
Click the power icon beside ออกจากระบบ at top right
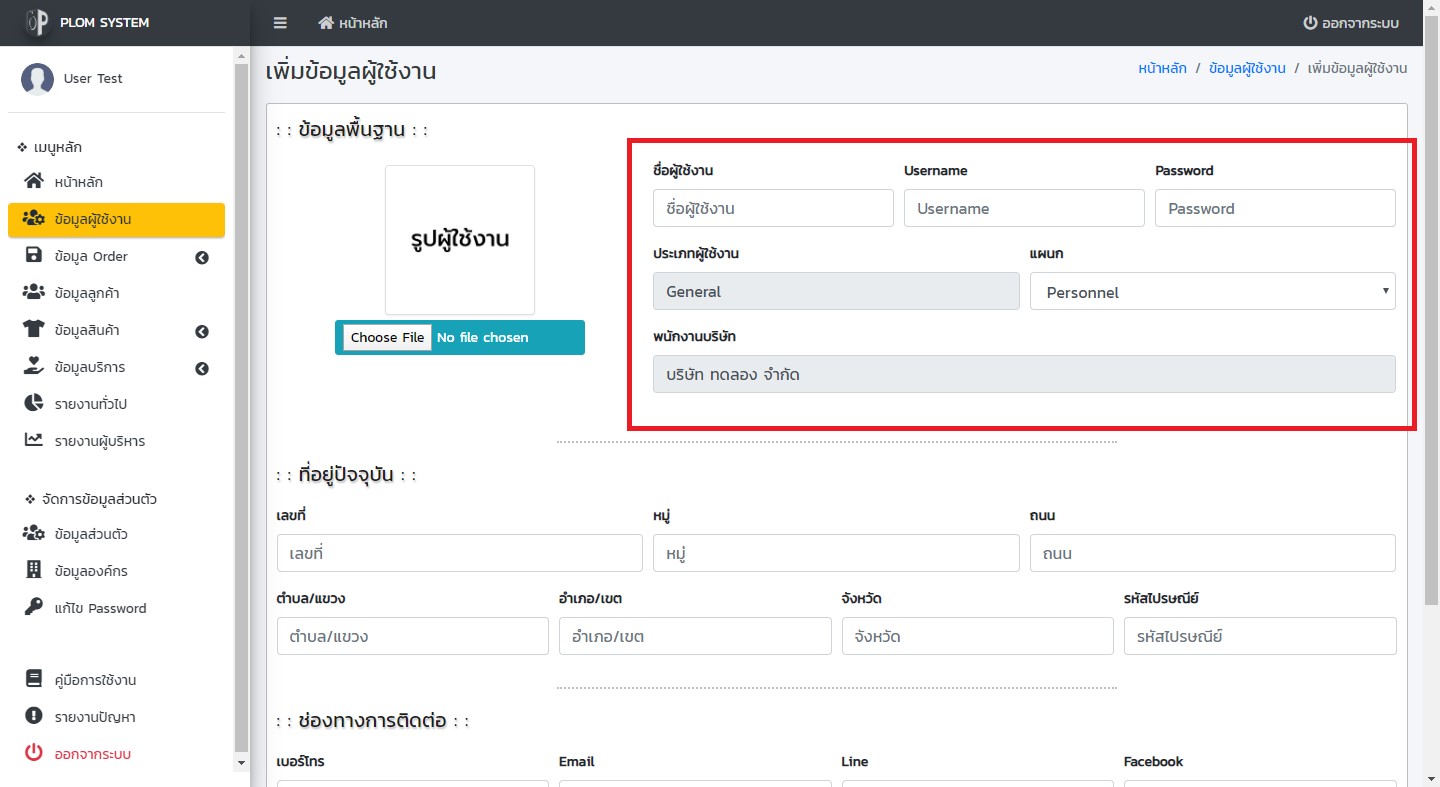(1310, 23)
